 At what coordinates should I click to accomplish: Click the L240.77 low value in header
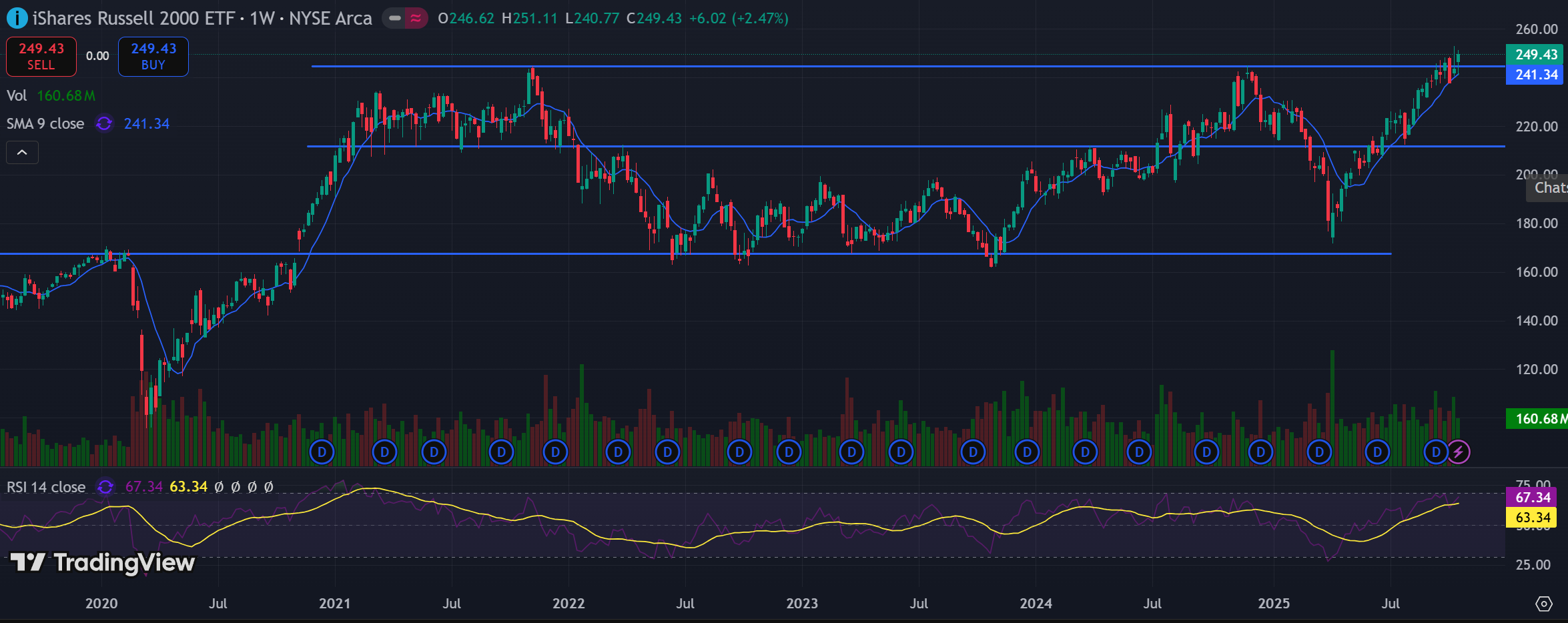click(x=592, y=18)
